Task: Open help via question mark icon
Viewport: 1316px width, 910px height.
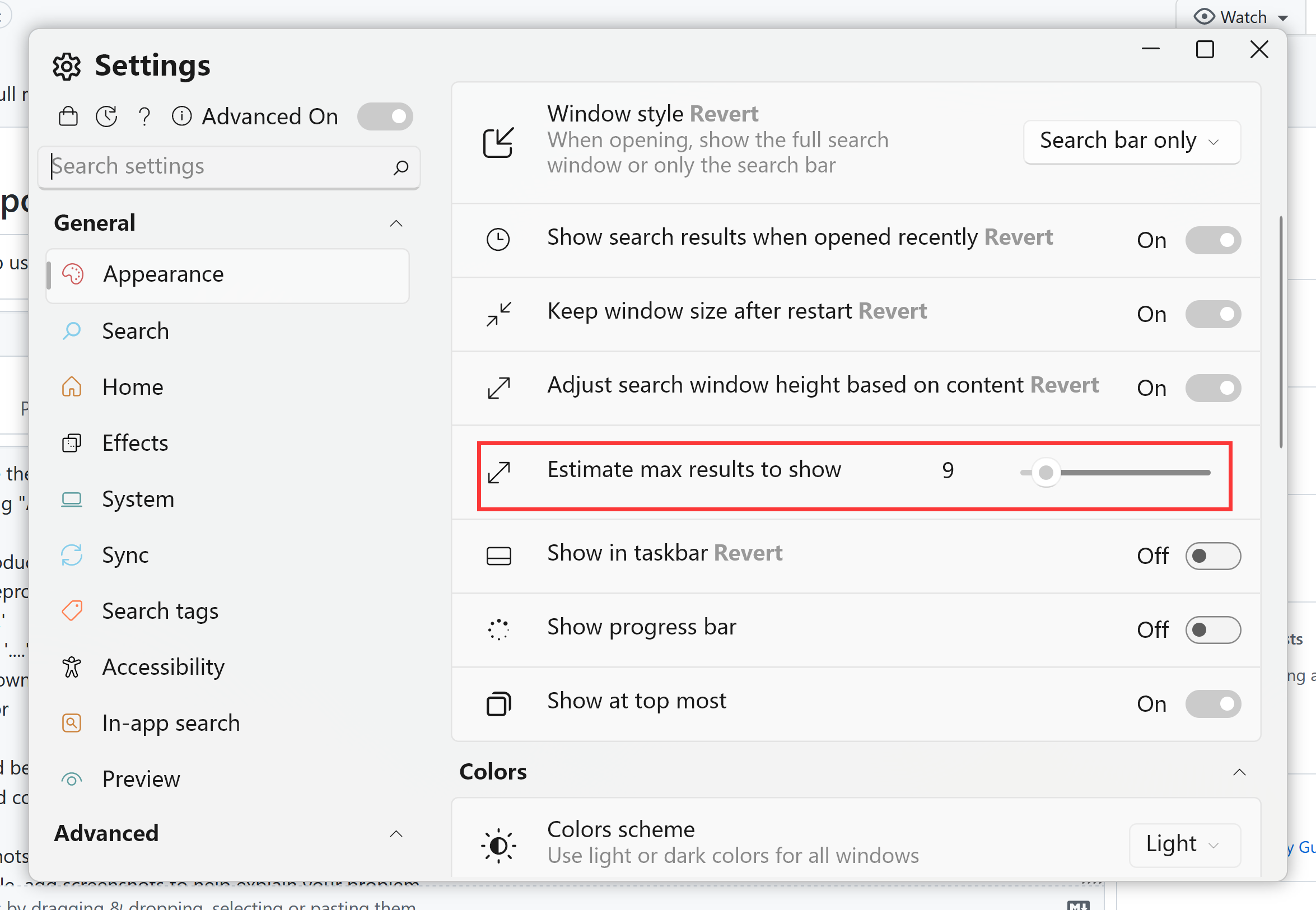Action: (144, 116)
